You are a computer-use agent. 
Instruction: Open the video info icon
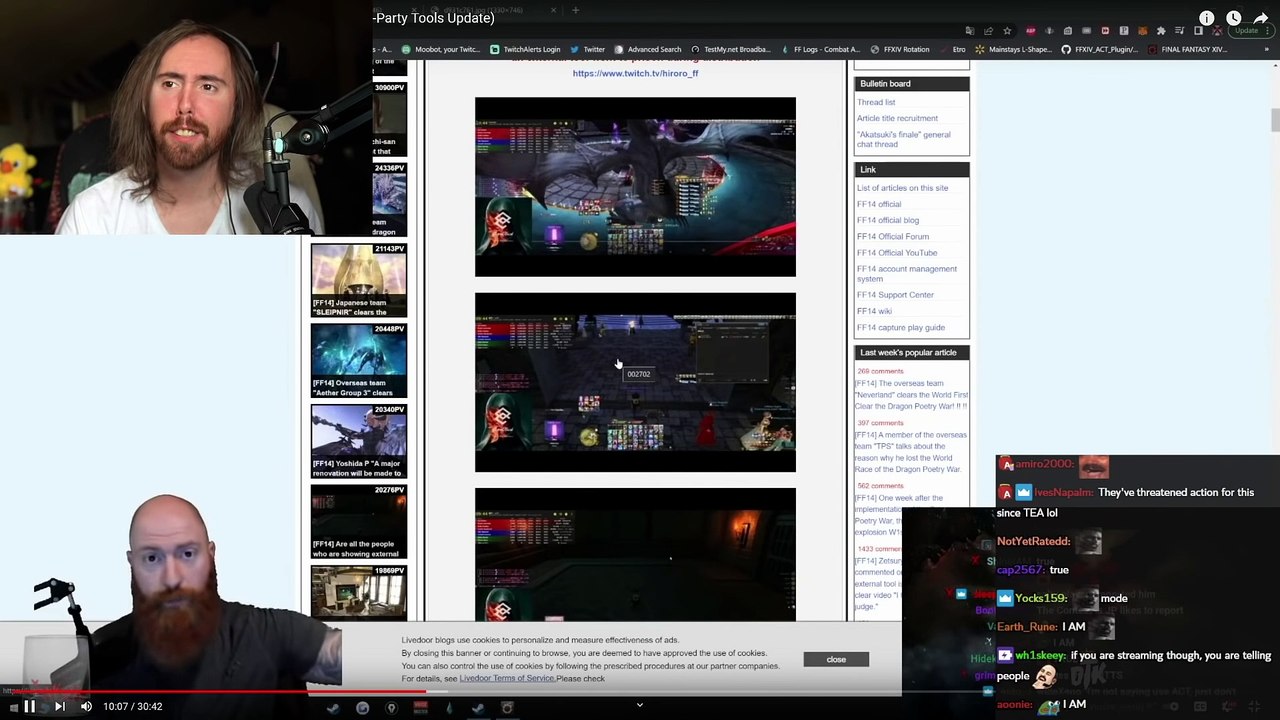coord(1207,18)
